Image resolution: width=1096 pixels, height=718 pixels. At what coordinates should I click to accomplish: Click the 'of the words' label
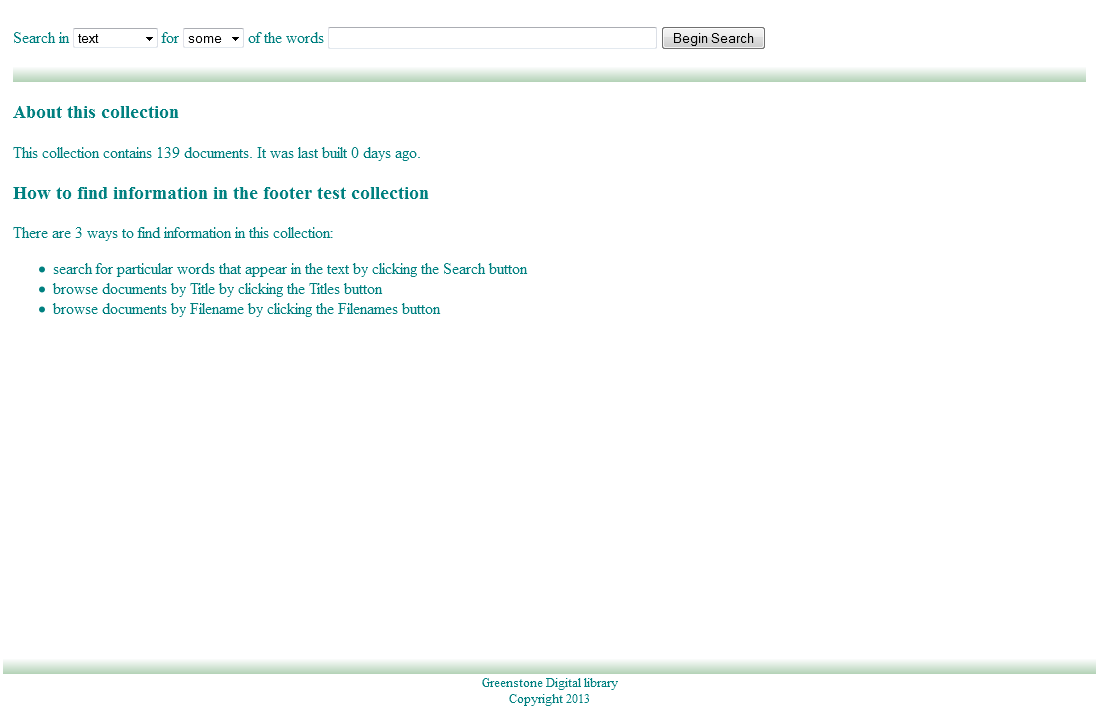tap(286, 39)
